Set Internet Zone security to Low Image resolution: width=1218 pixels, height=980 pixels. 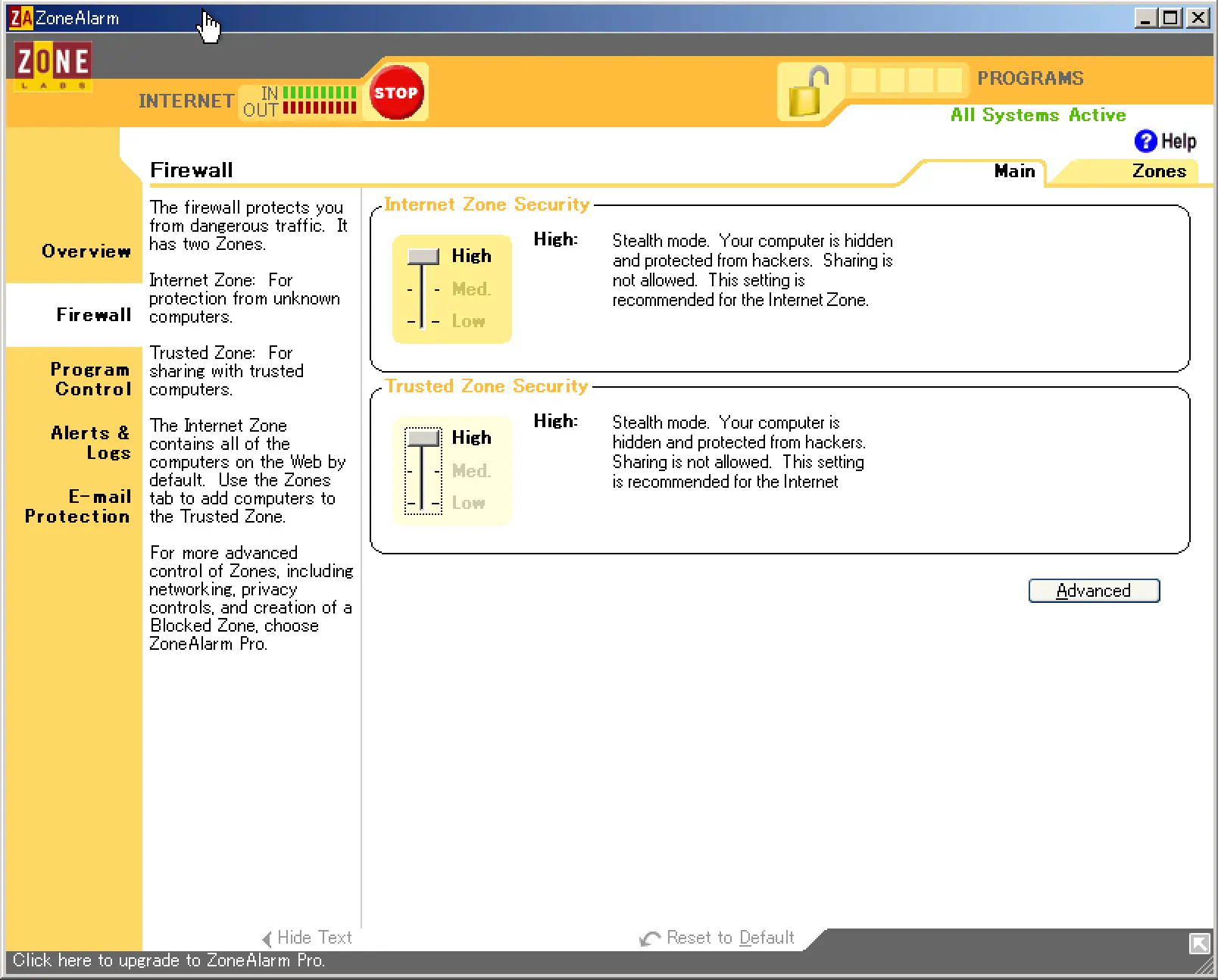[x=468, y=321]
